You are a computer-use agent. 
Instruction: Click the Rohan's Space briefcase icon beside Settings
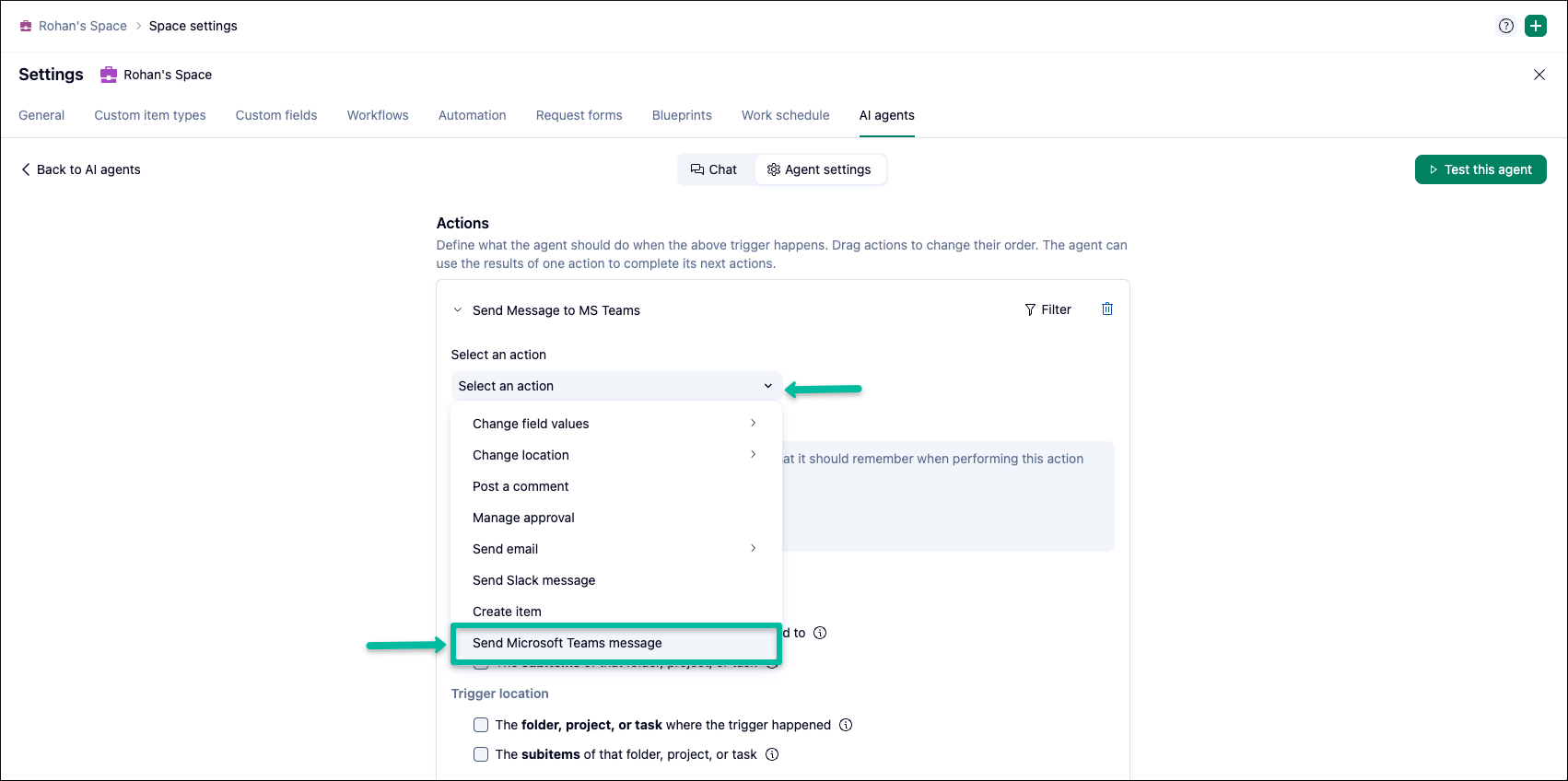tap(109, 75)
